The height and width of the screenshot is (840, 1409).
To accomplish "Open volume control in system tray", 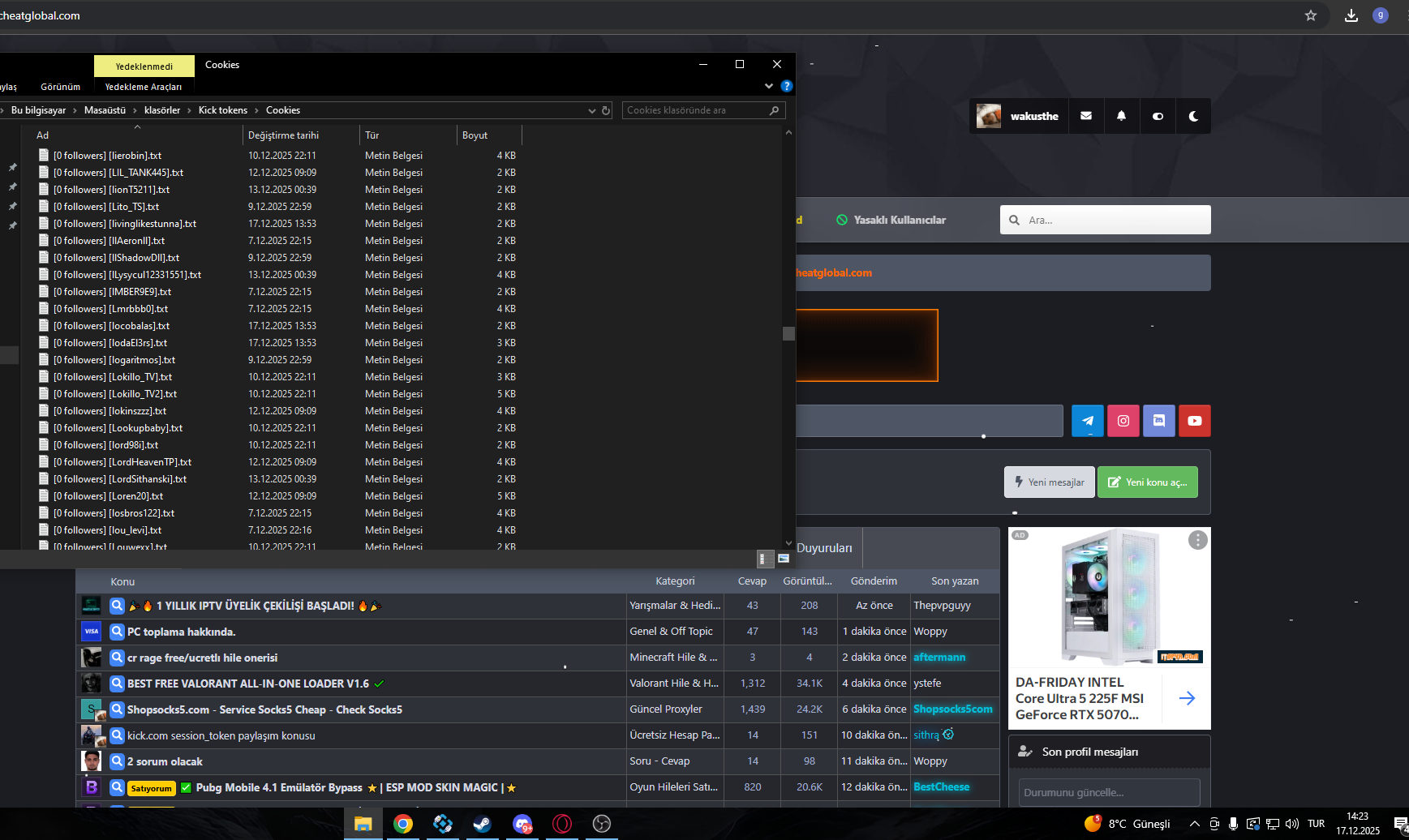I will point(1292,824).
